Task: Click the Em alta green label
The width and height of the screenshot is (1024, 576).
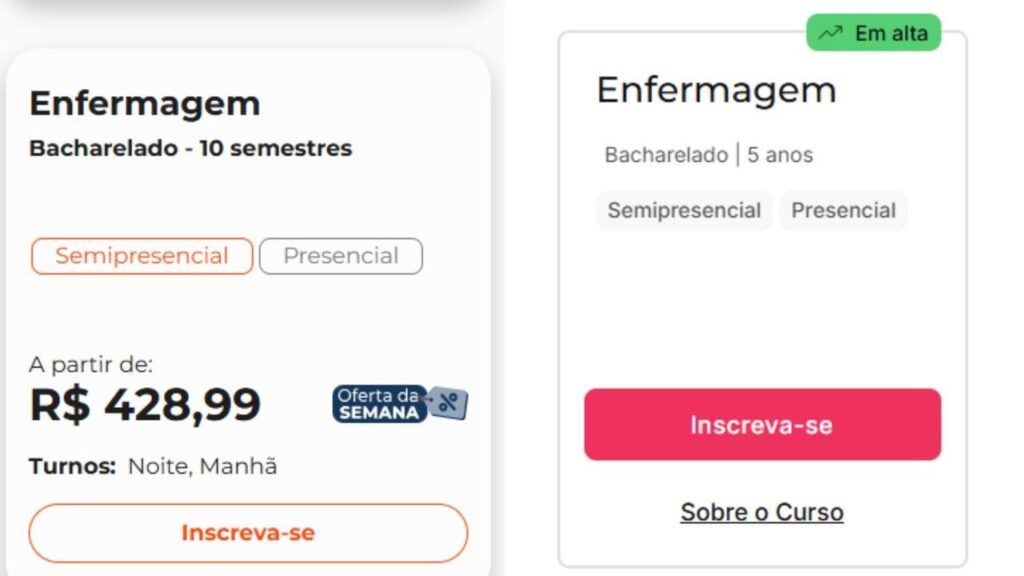Action: click(873, 33)
